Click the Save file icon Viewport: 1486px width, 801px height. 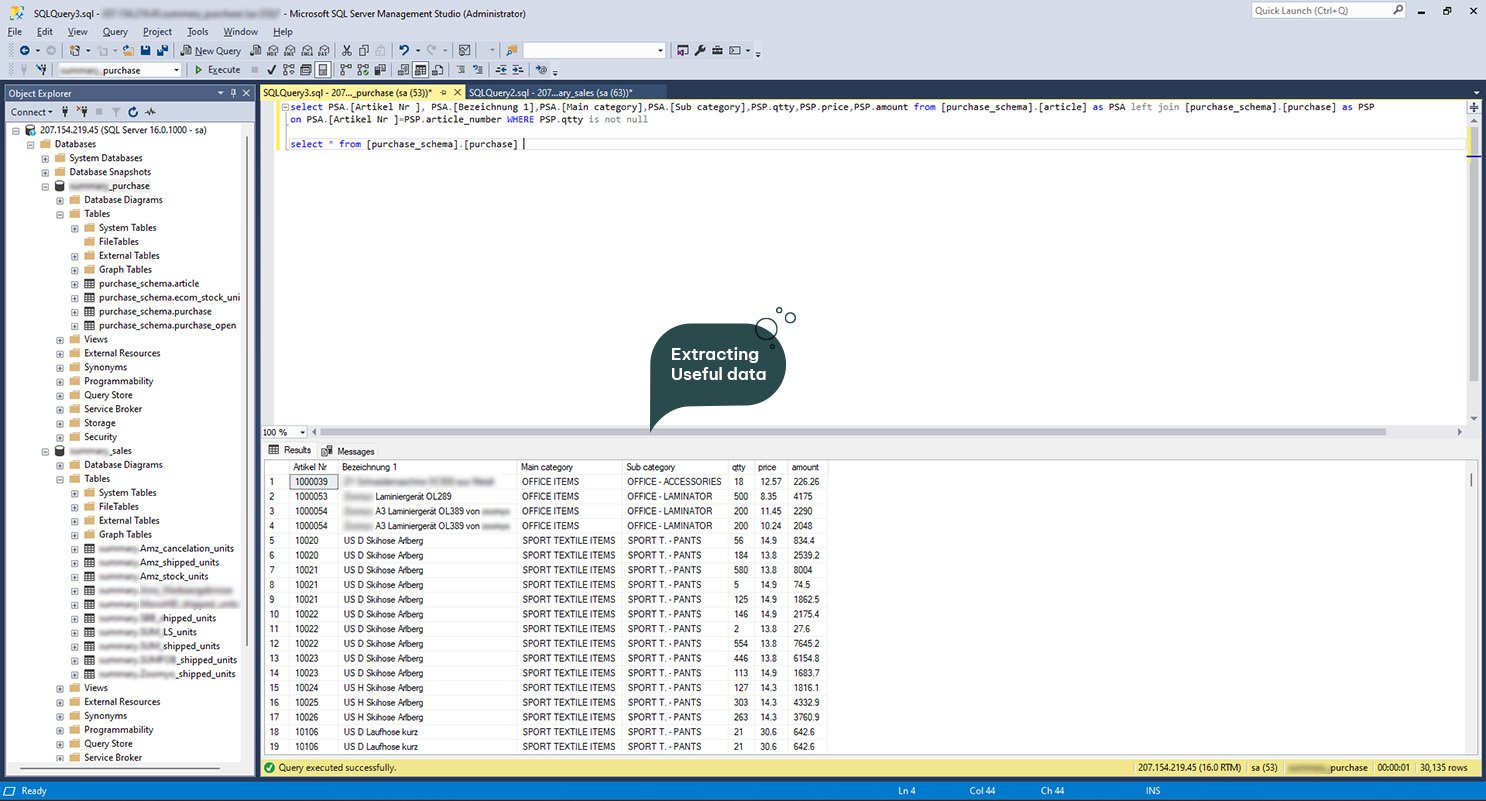click(x=146, y=51)
